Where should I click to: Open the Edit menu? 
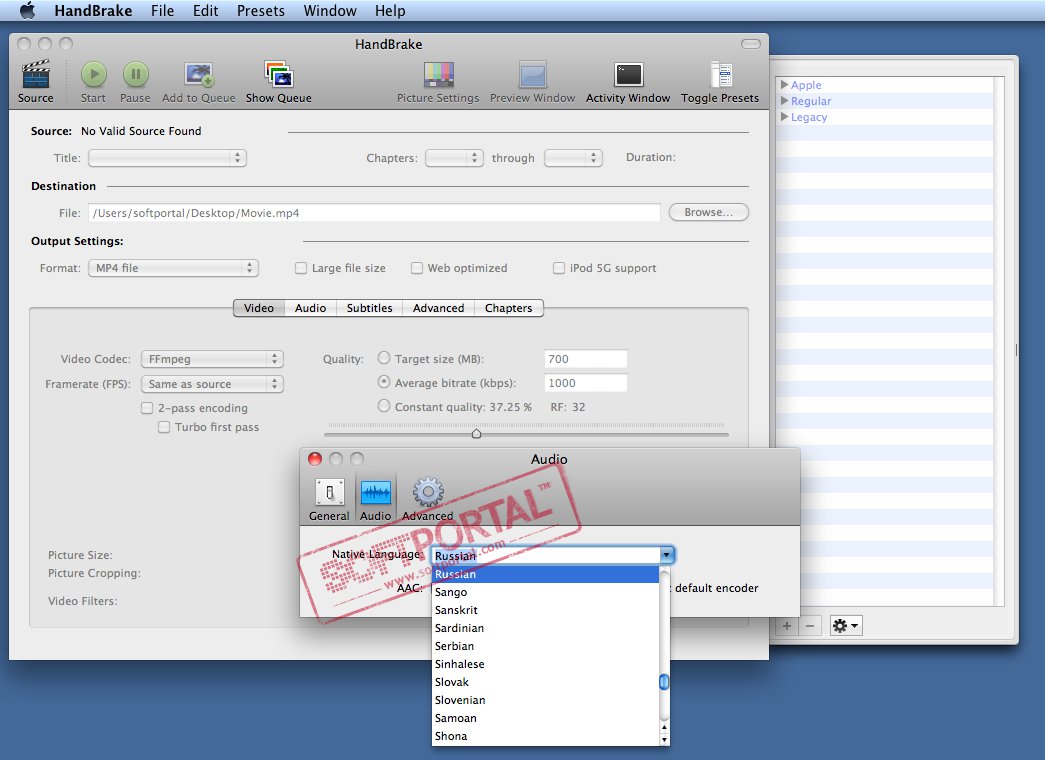coord(205,11)
